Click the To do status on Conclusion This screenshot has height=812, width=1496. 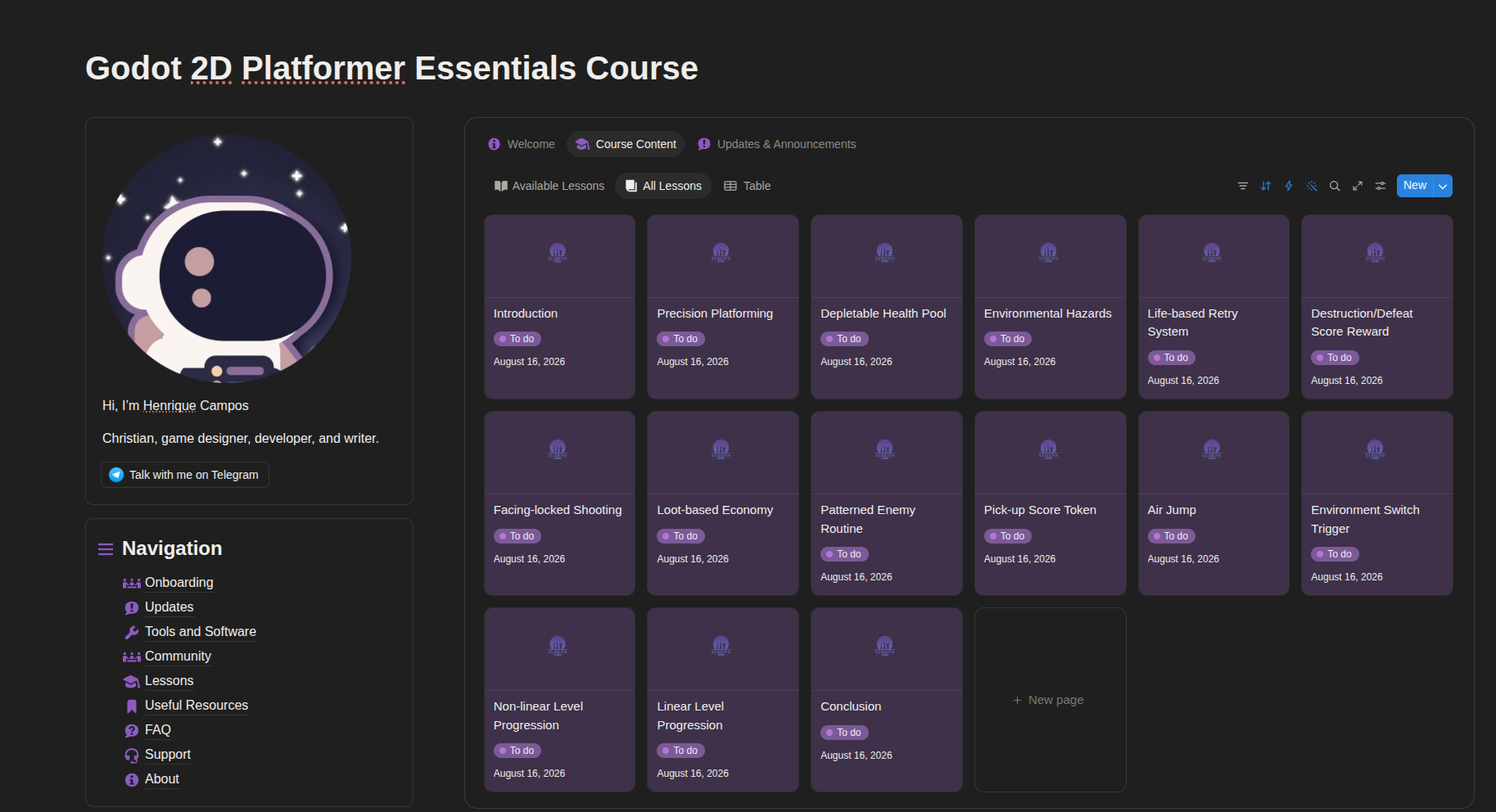(x=844, y=733)
